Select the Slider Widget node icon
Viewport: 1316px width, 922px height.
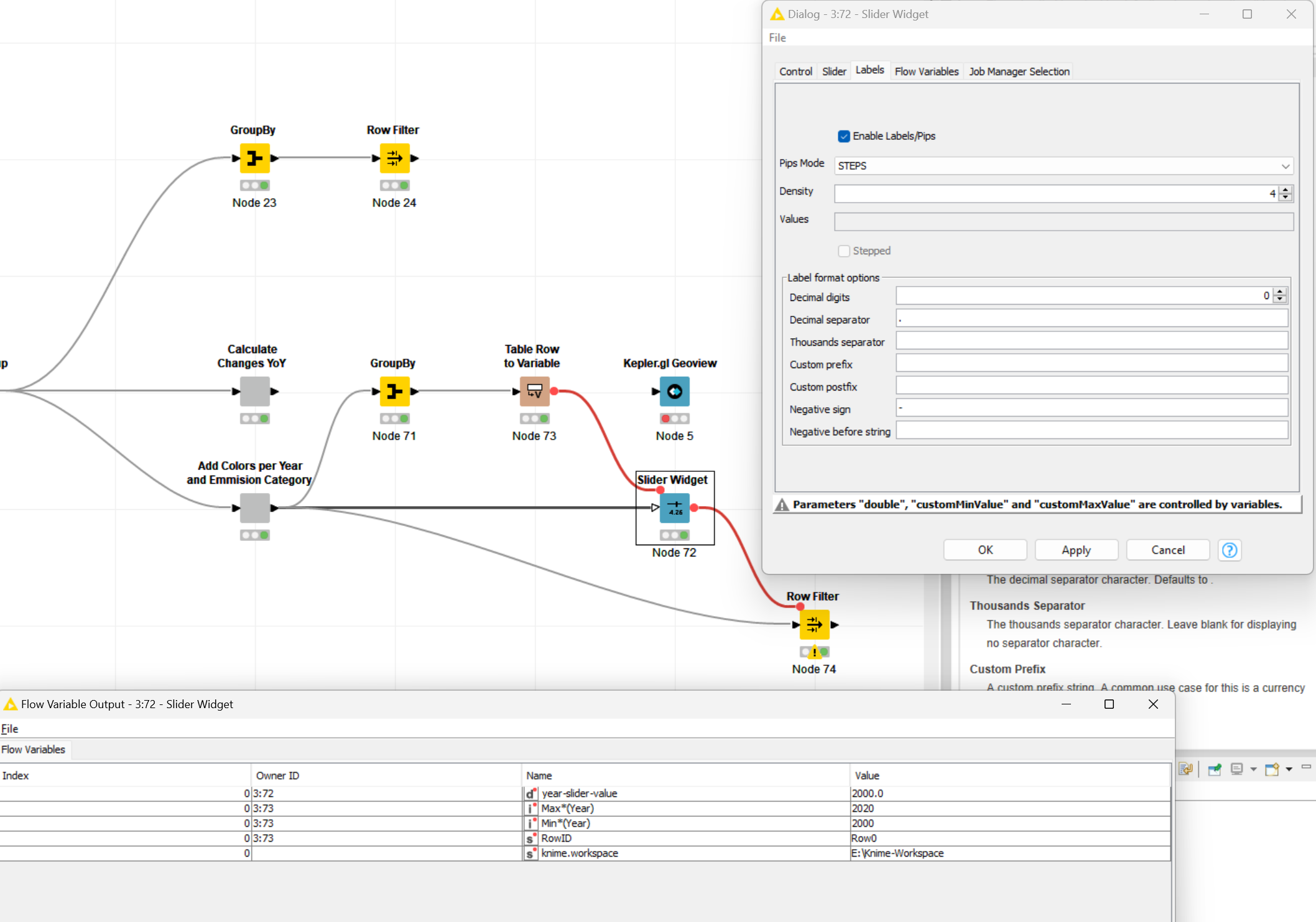tap(675, 508)
